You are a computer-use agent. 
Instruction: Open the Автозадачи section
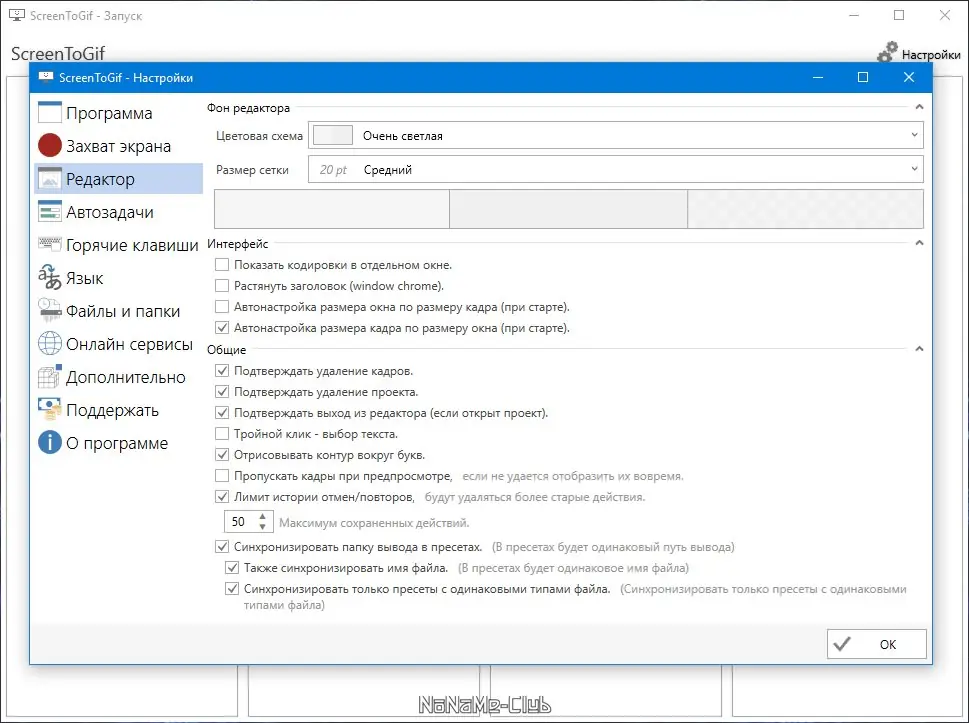pos(119,213)
